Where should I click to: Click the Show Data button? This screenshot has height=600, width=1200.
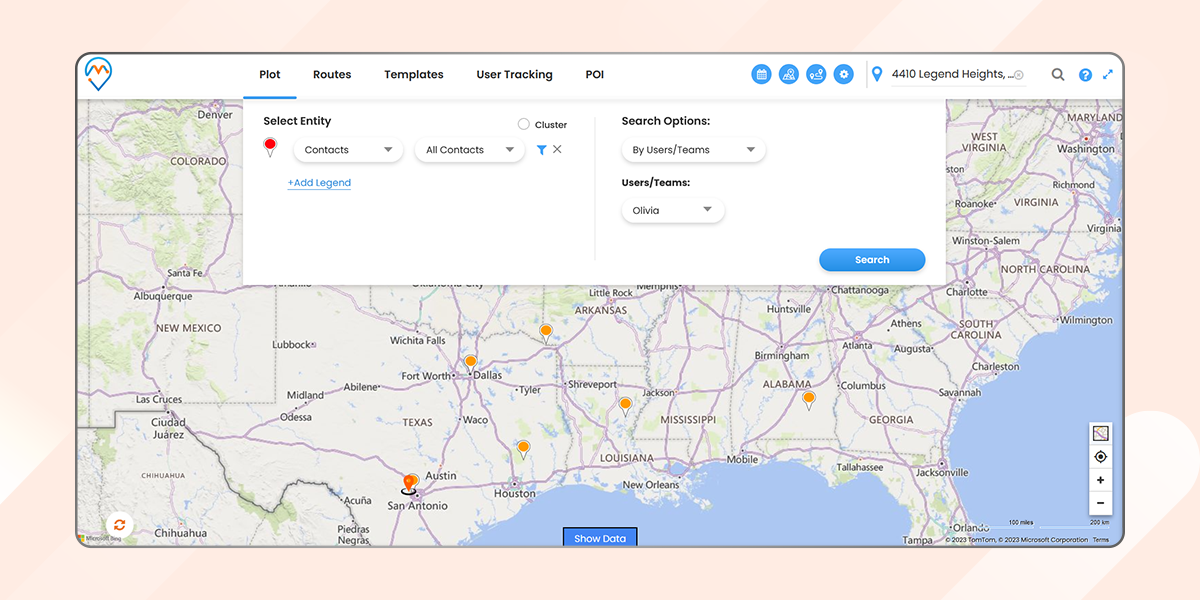point(600,538)
